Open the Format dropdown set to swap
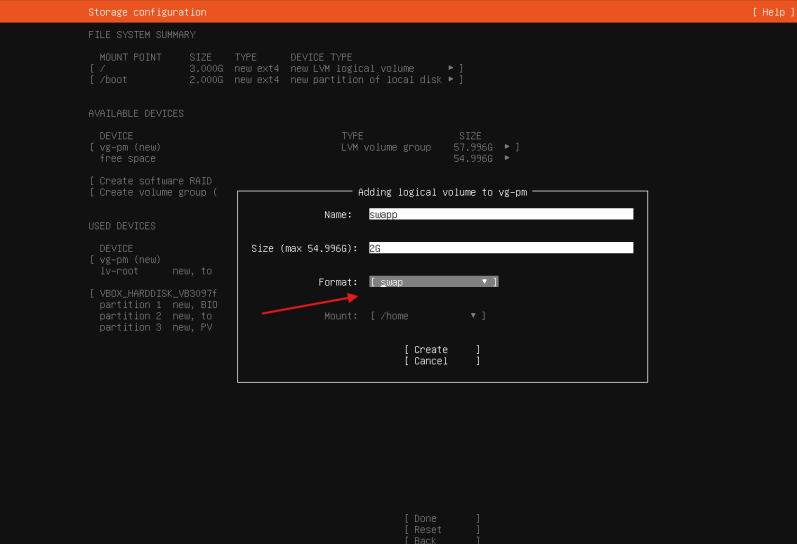797x544 pixels. click(433, 282)
